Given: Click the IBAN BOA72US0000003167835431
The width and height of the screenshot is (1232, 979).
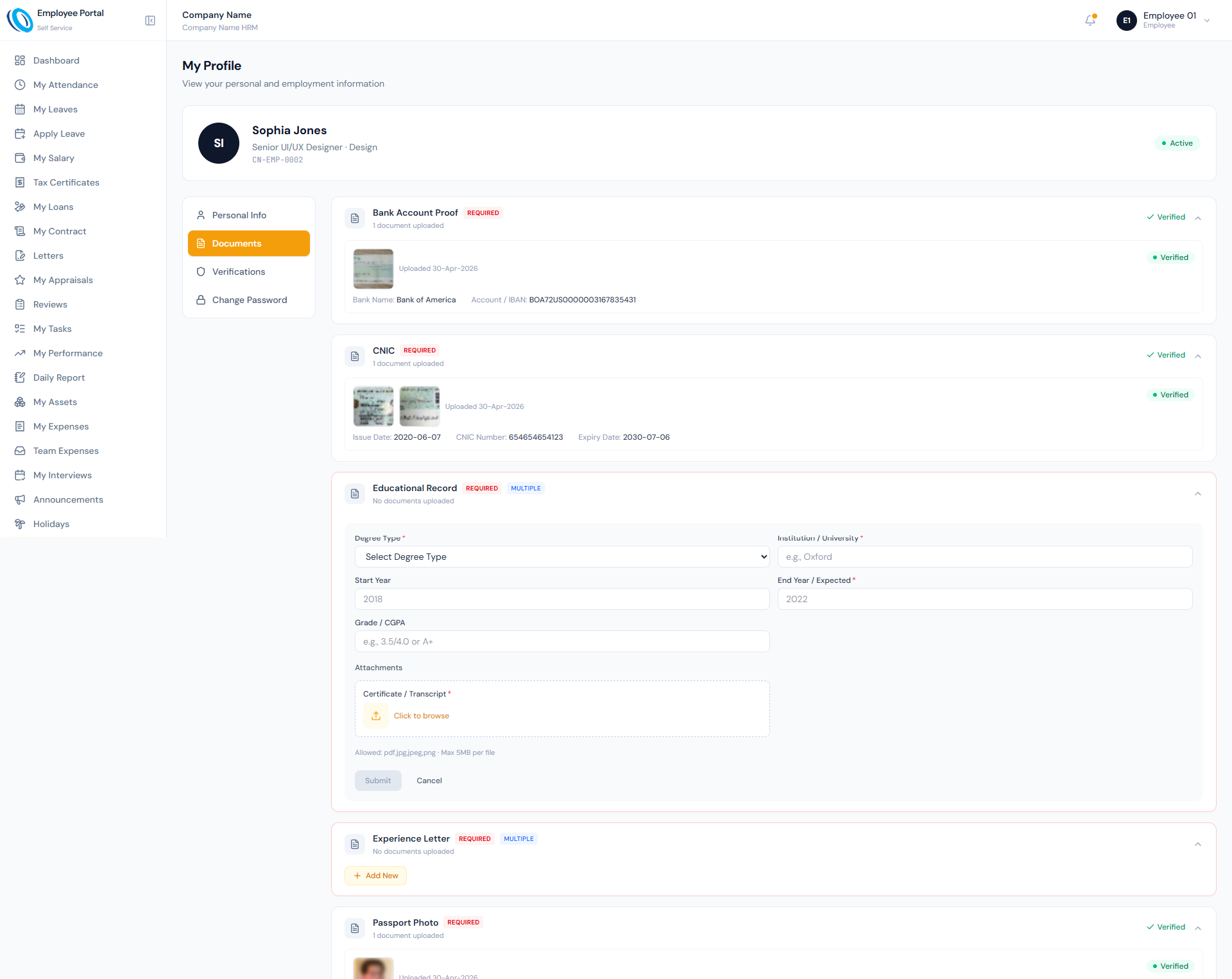Looking at the screenshot, I should coord(583,300).
